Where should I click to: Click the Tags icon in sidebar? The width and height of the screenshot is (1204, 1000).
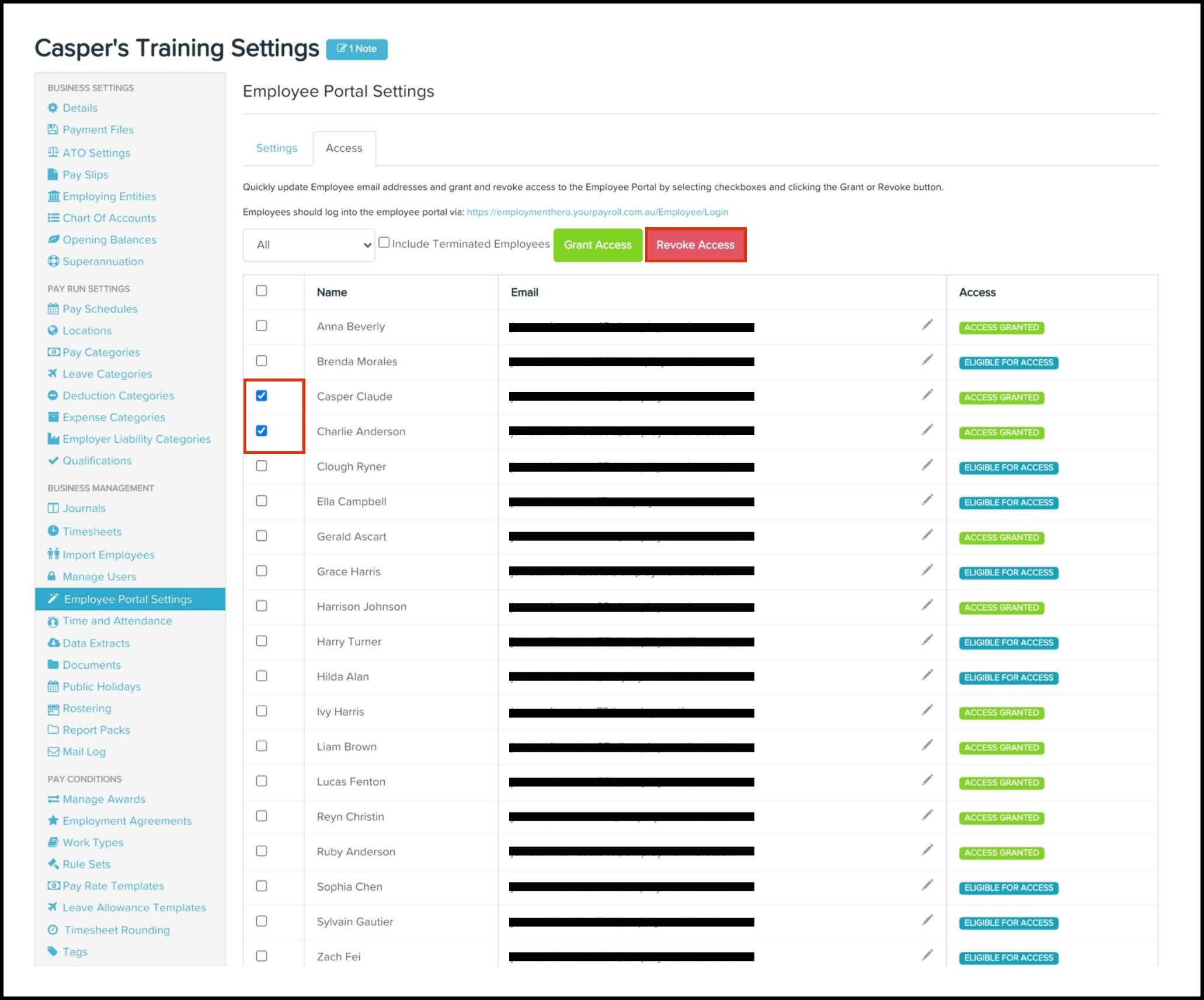point(53,951)
